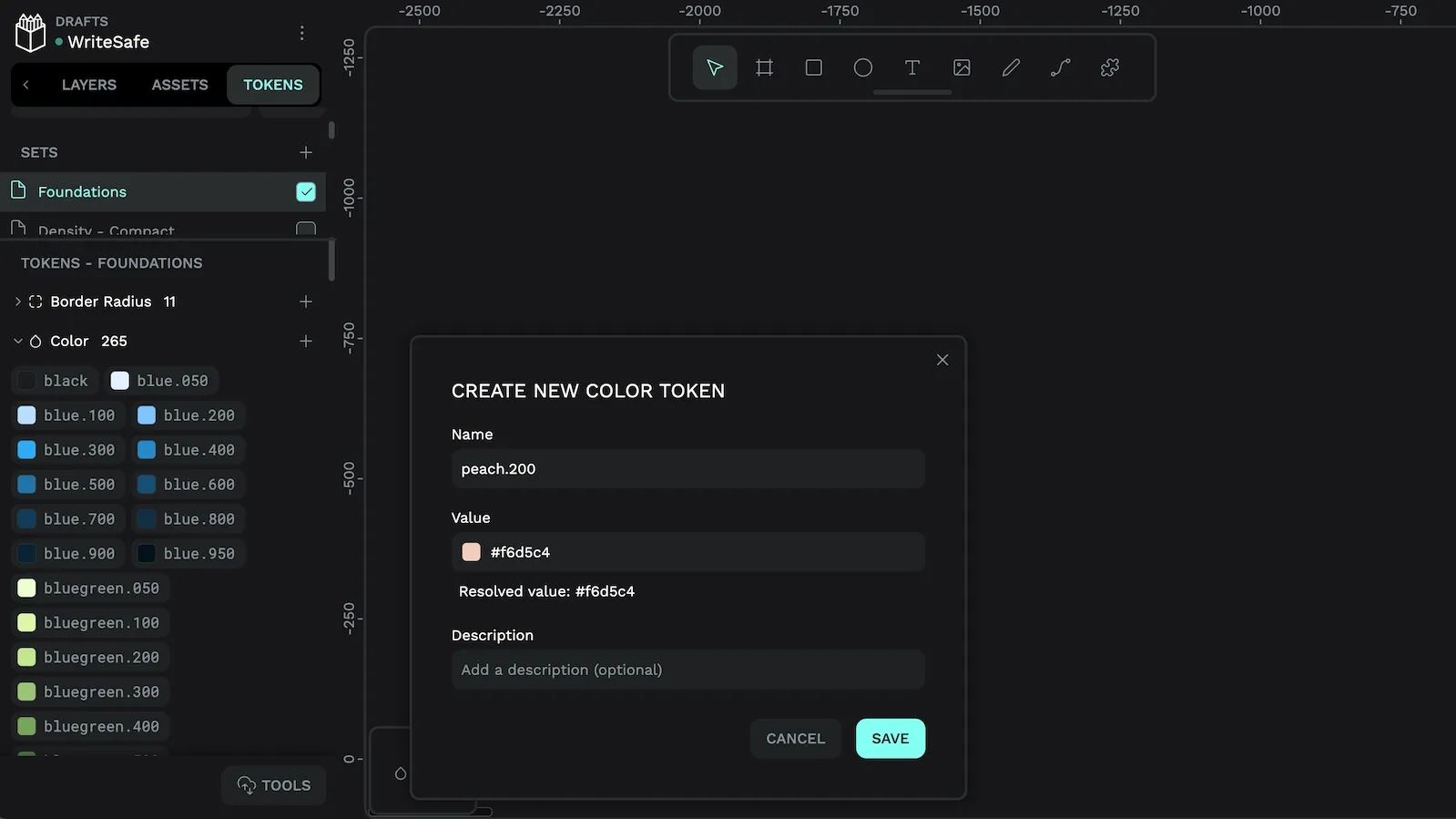Collapse the Color token group

tap(17, 341)
